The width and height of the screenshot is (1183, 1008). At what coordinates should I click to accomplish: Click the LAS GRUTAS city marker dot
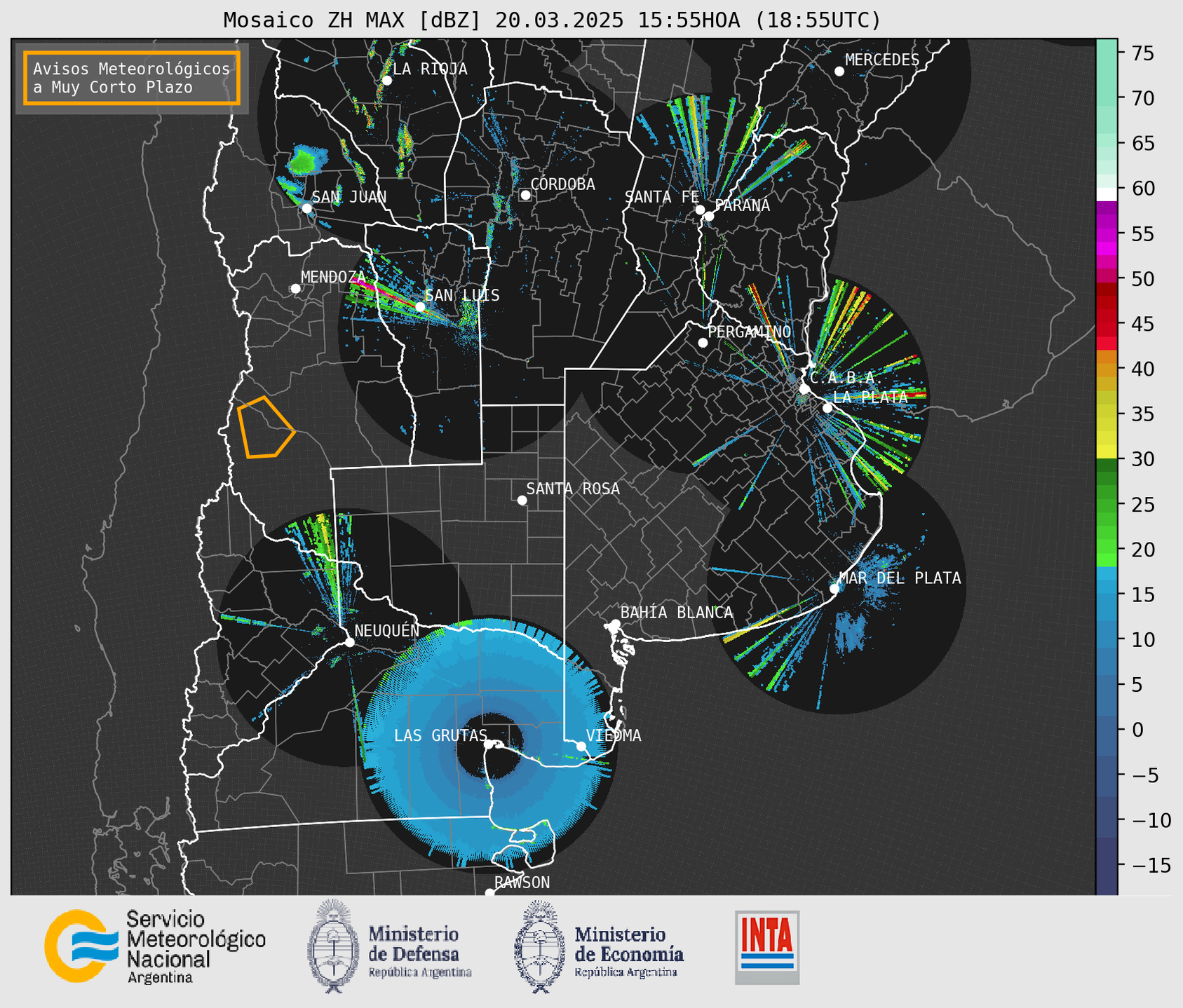point(489,744)
